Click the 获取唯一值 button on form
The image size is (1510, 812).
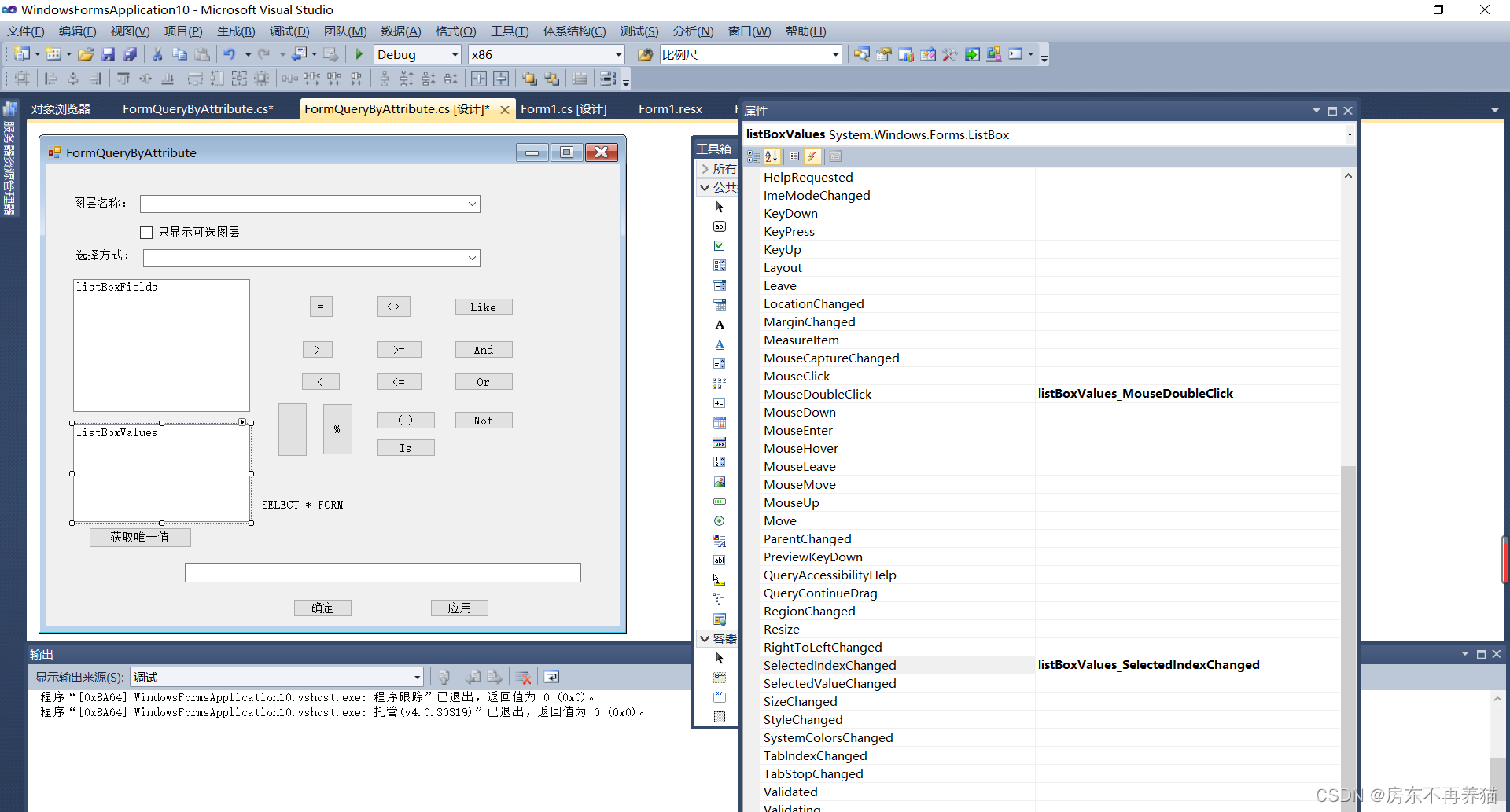(140, 538)
